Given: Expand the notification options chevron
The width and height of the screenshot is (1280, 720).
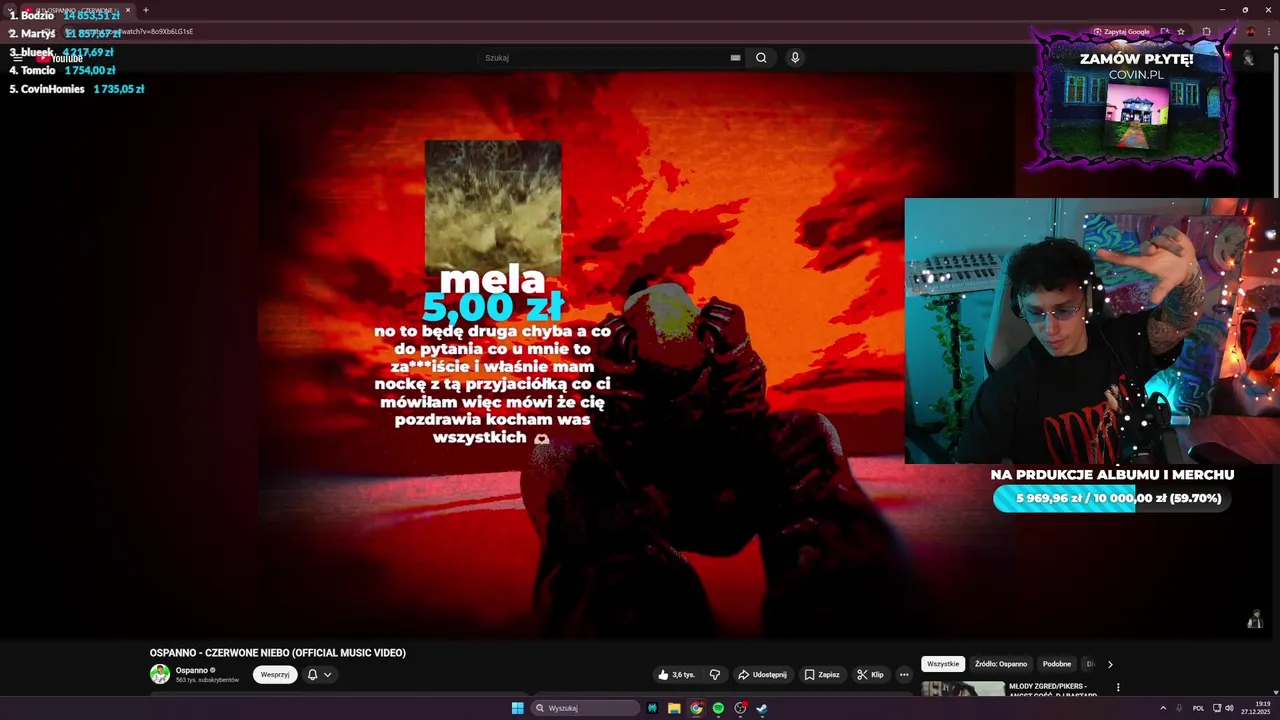Looking at the screenshot, I should [x=327, y=675].
